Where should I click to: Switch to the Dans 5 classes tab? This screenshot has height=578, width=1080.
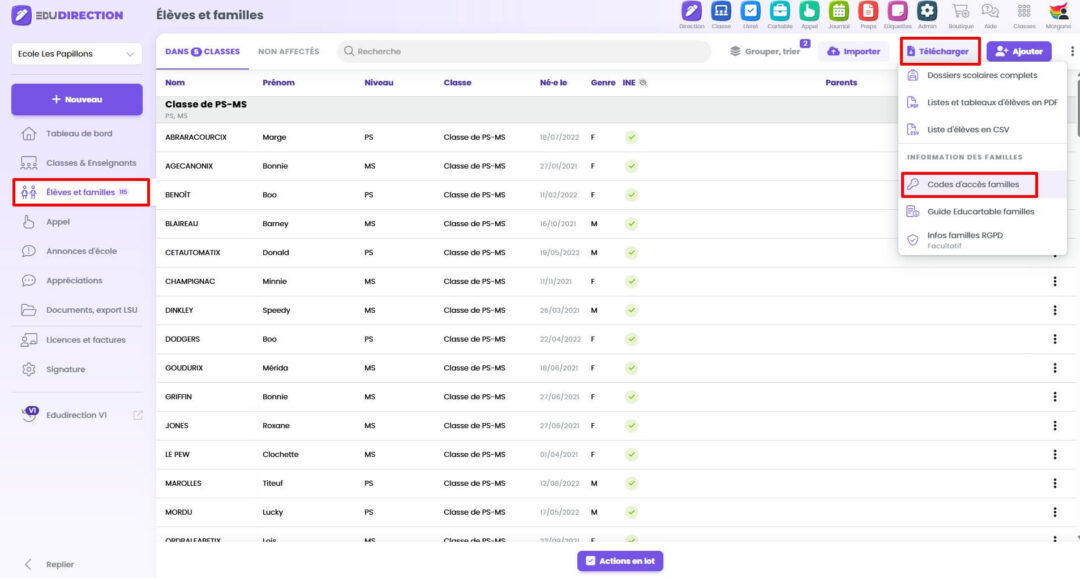click(202, 52)
